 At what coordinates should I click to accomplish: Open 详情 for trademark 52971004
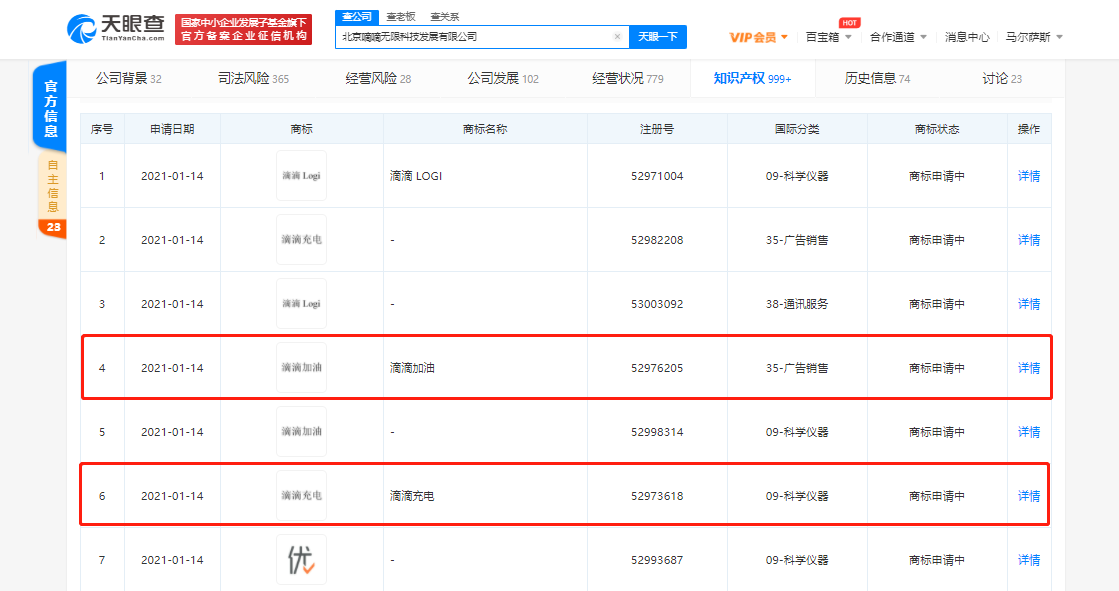click(x=1028, y=176)
